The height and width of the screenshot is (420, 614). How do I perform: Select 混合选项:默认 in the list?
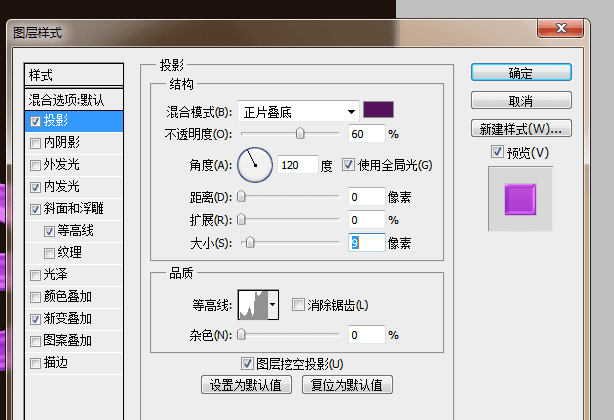(x=74, y=99)
